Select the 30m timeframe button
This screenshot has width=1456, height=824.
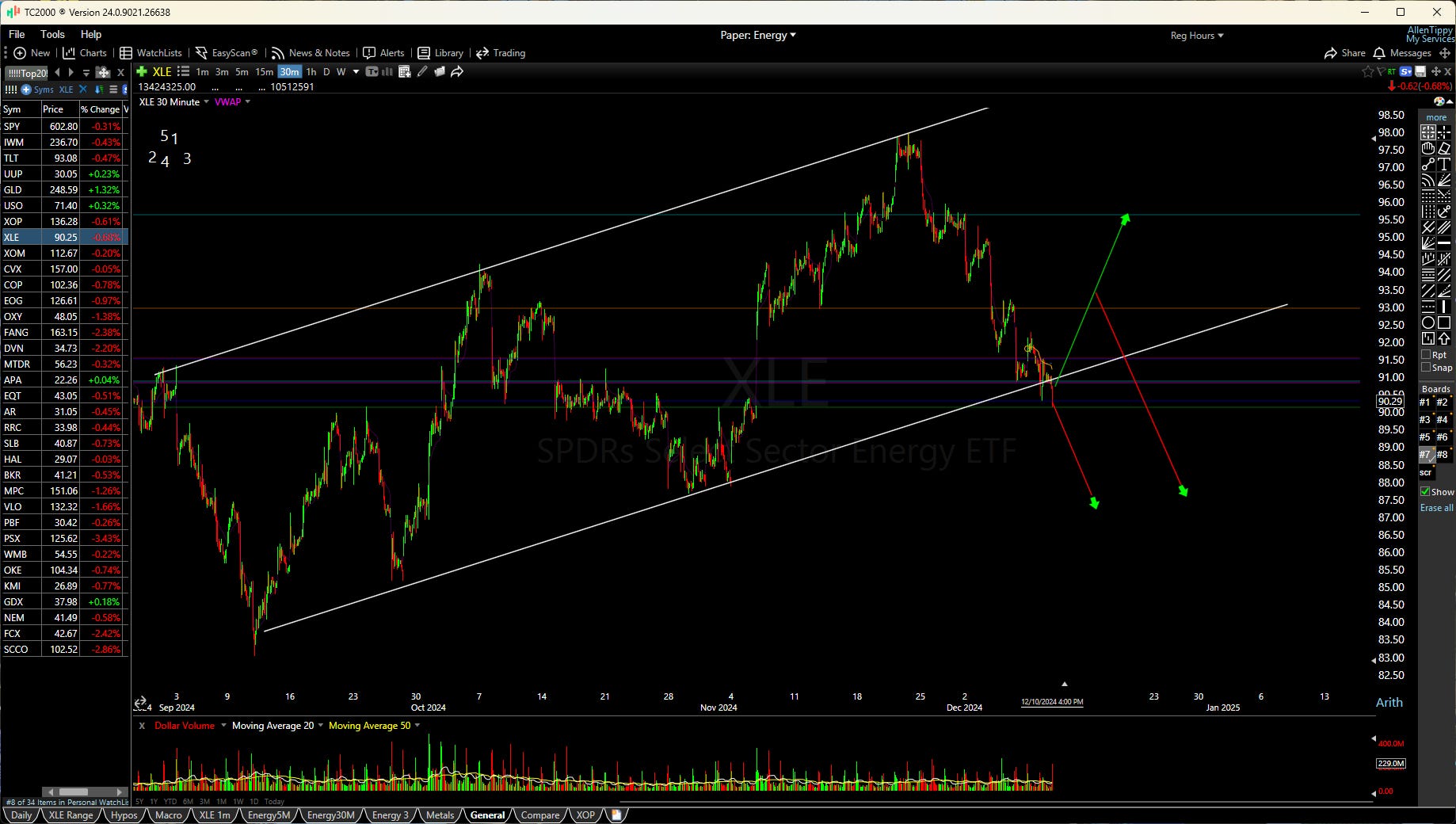click(x=289, y=71)
